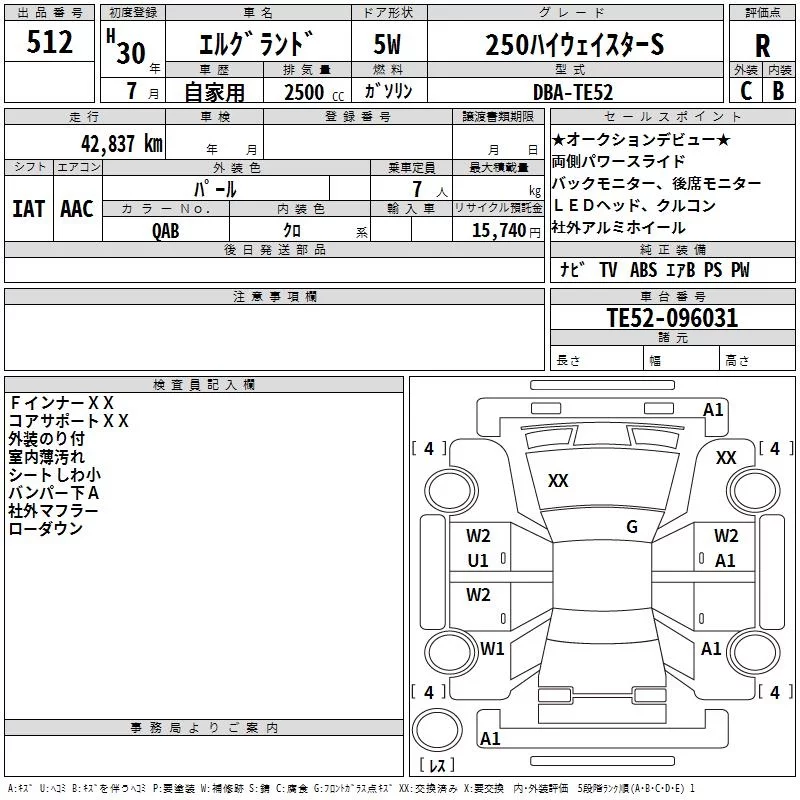Select the 高さ dimension label
The image size is (800, 800).
click(x=737, y=360)
